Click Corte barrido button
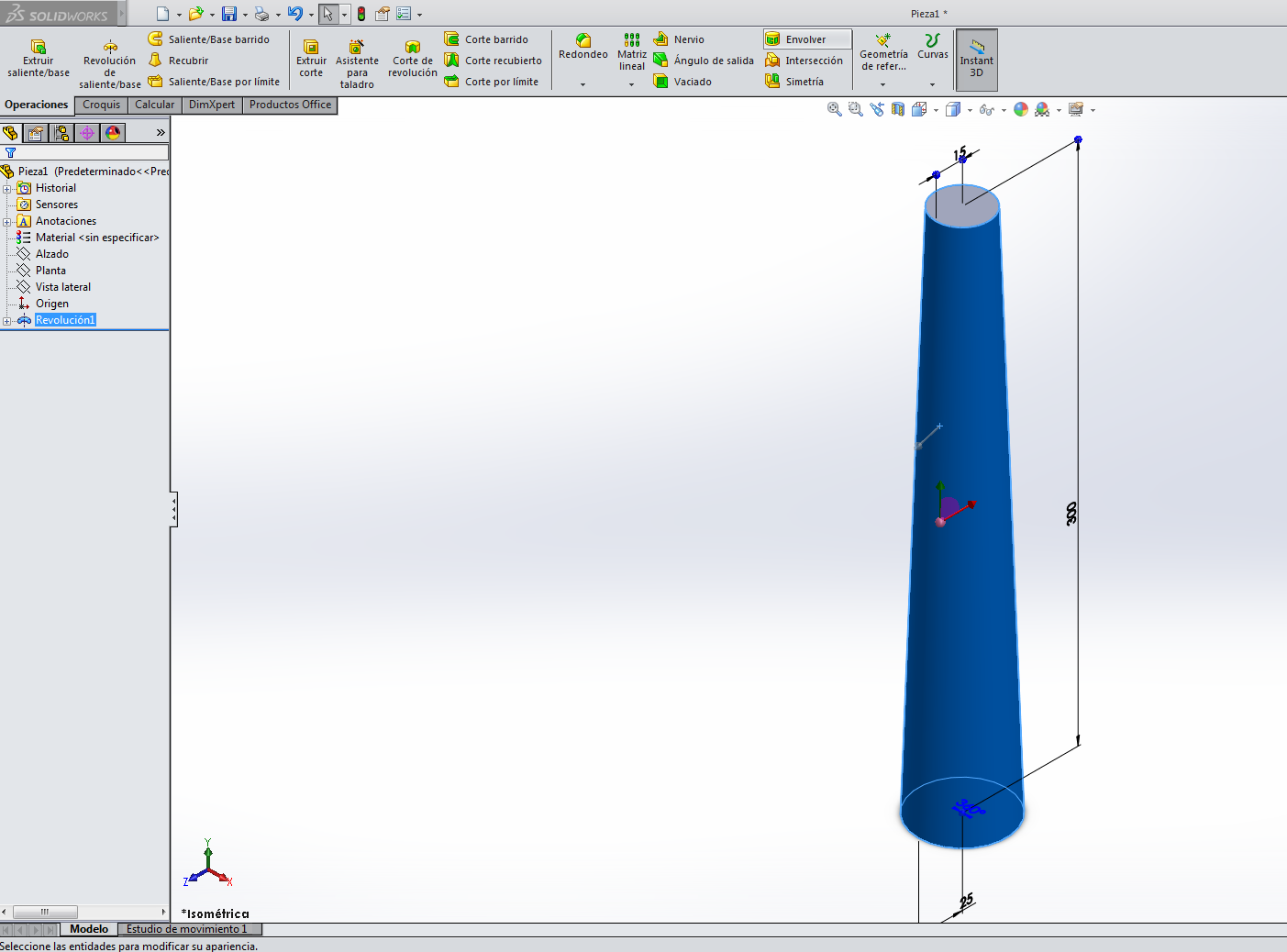The width and height of the screenshot is (1287, 952). tap(486, 39)
